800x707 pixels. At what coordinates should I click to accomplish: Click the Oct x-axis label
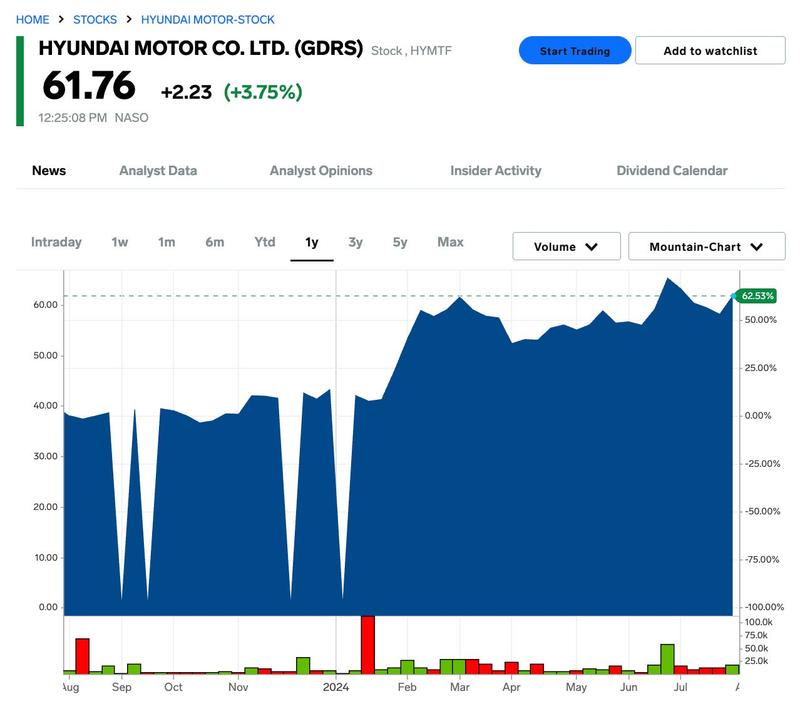[x=173, y=687]
